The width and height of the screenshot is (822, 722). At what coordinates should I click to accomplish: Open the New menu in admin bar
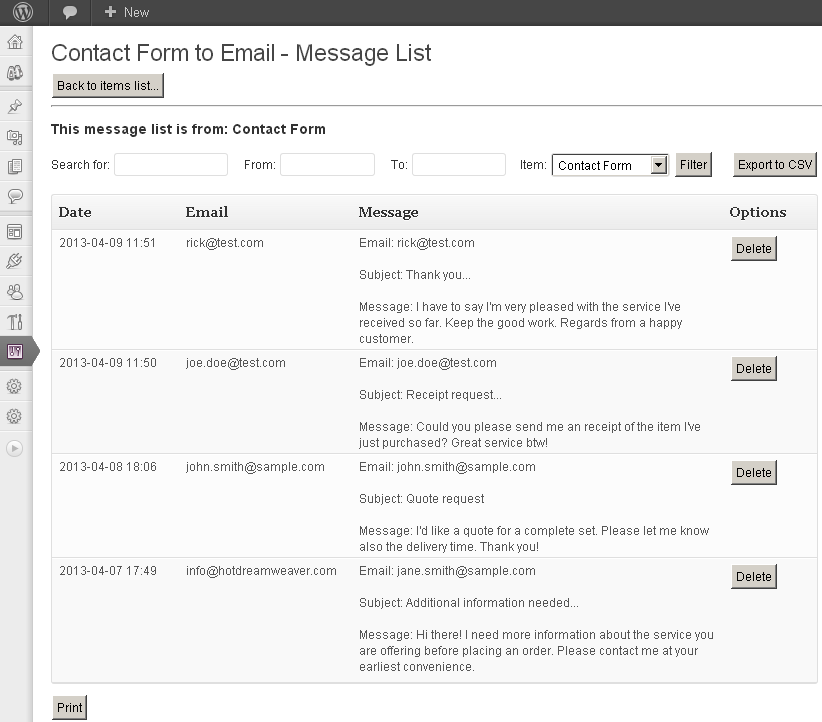coord(126,12)
